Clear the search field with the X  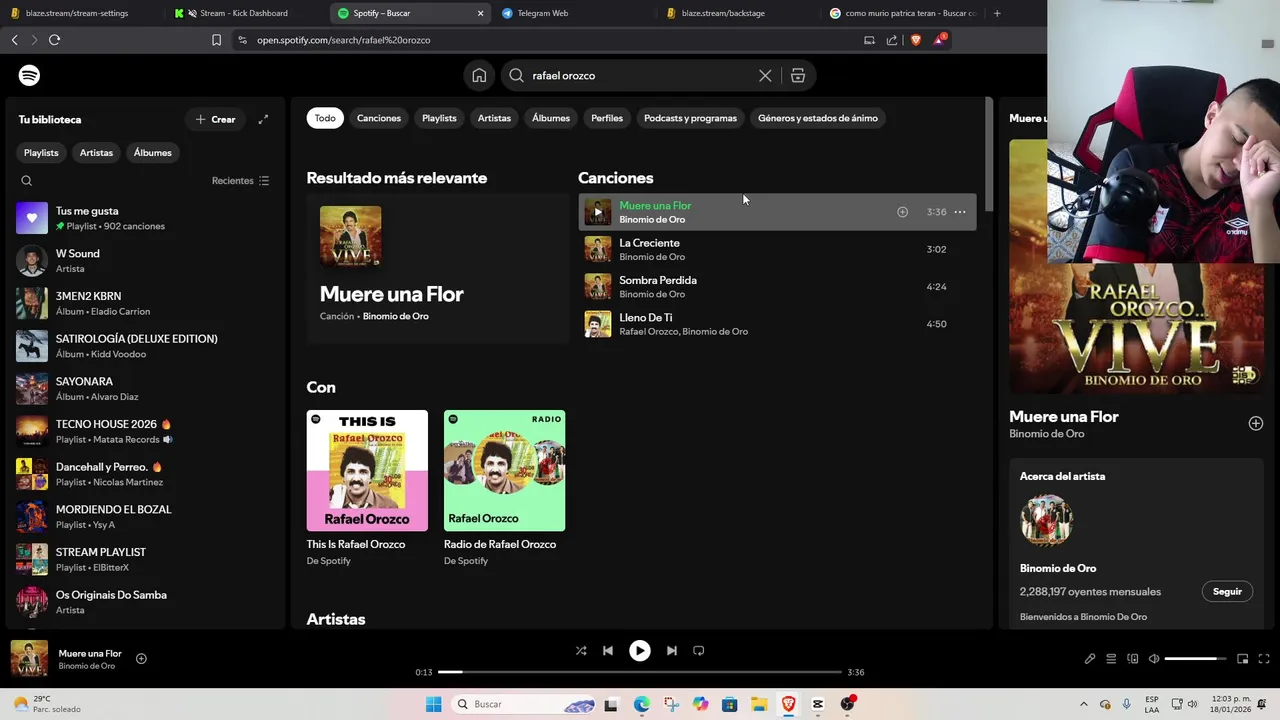[765, 76]
